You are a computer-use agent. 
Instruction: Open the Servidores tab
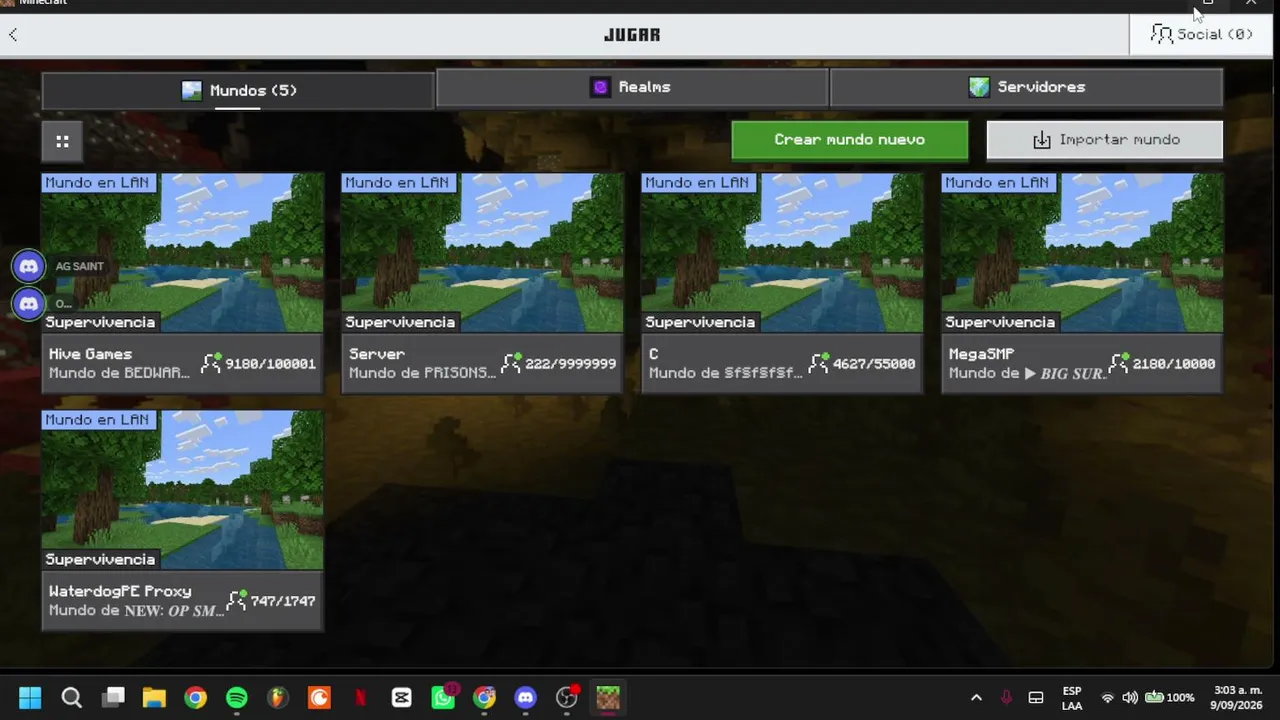1026,87
